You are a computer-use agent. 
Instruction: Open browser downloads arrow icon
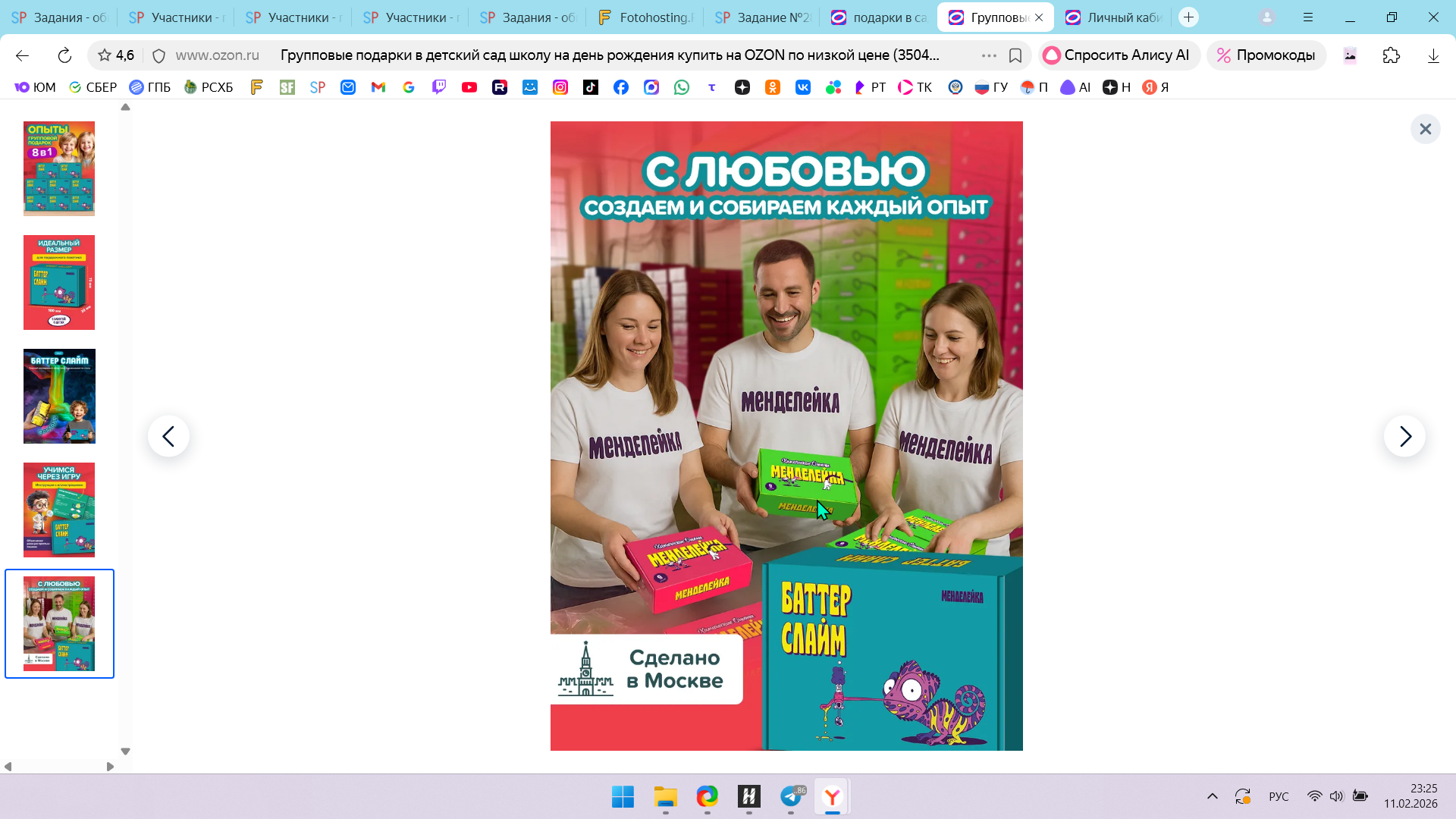(1432, 55)
